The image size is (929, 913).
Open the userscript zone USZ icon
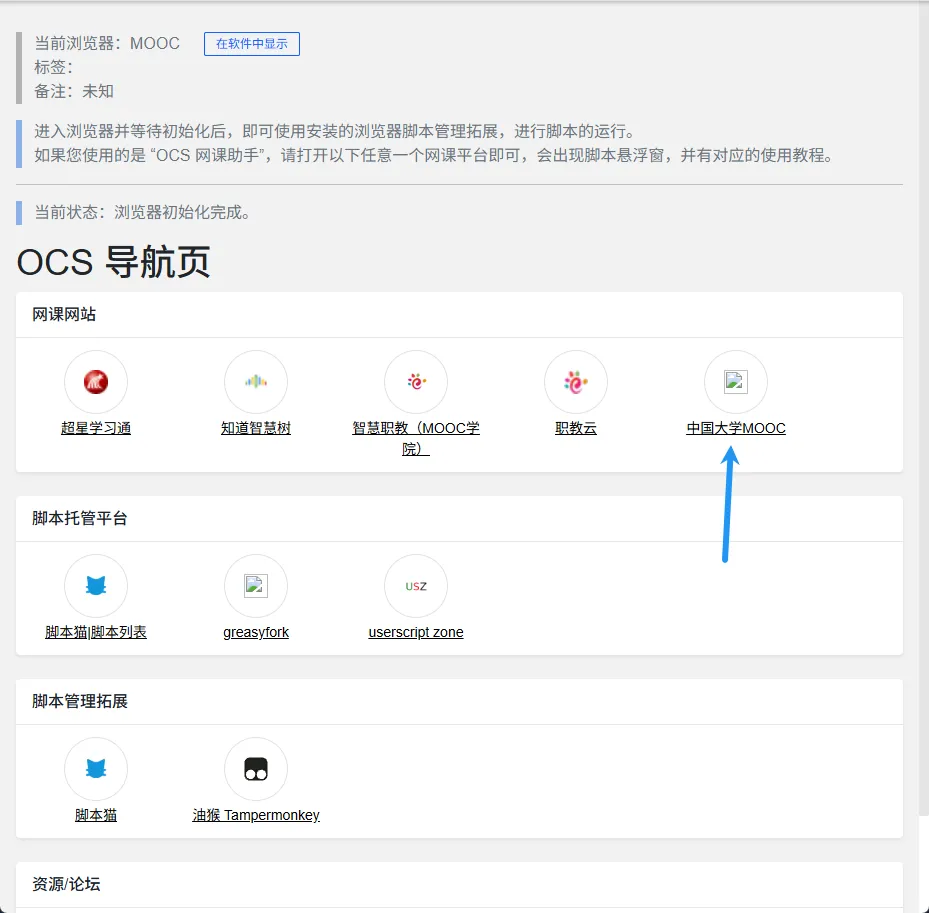point(416,586)
